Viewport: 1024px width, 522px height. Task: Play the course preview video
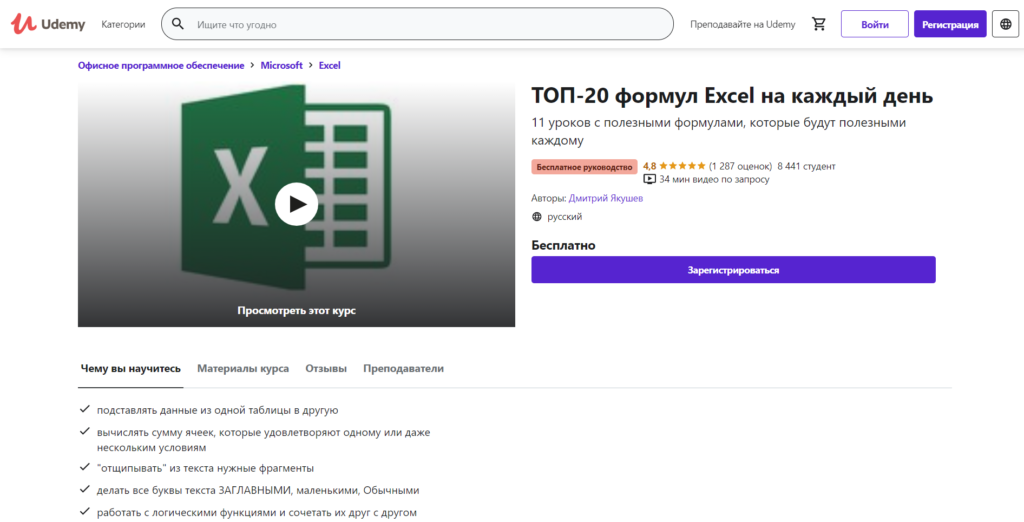[x=296, y=204]
